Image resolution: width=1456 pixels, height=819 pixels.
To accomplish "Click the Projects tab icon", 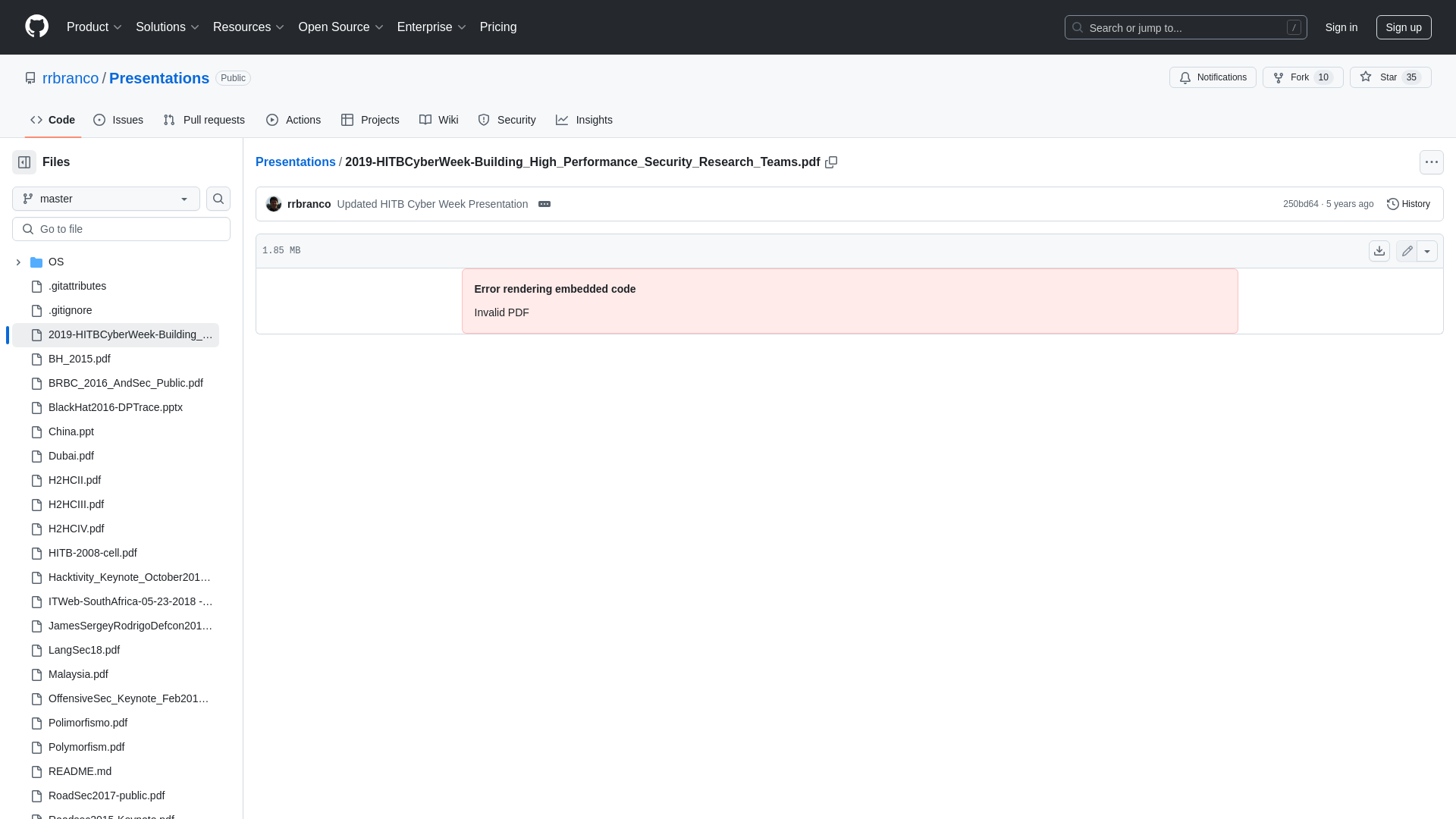I will pos(347,120).
